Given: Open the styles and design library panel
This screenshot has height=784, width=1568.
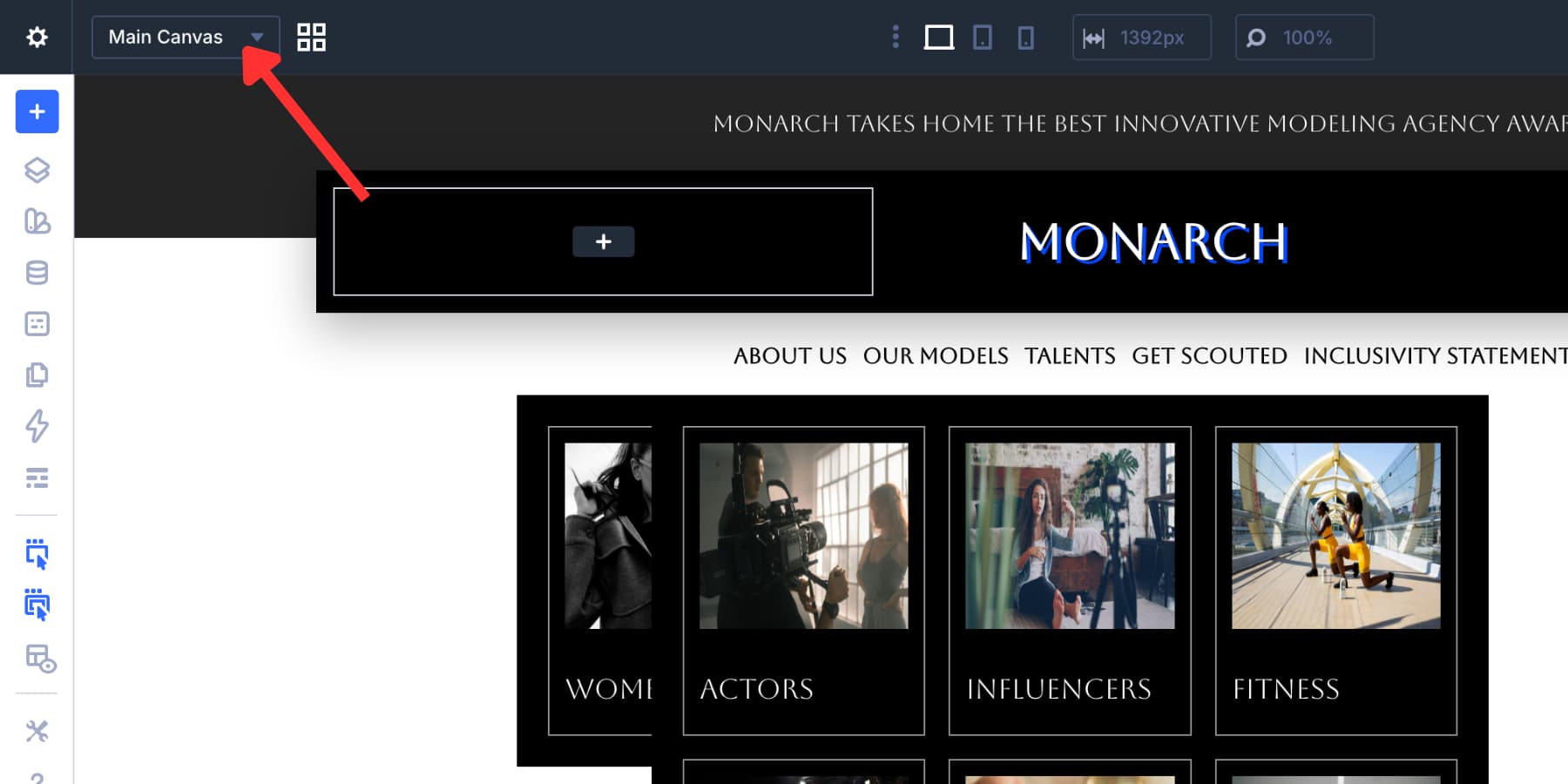Looking at the screenshot, I should pos(37,221).
